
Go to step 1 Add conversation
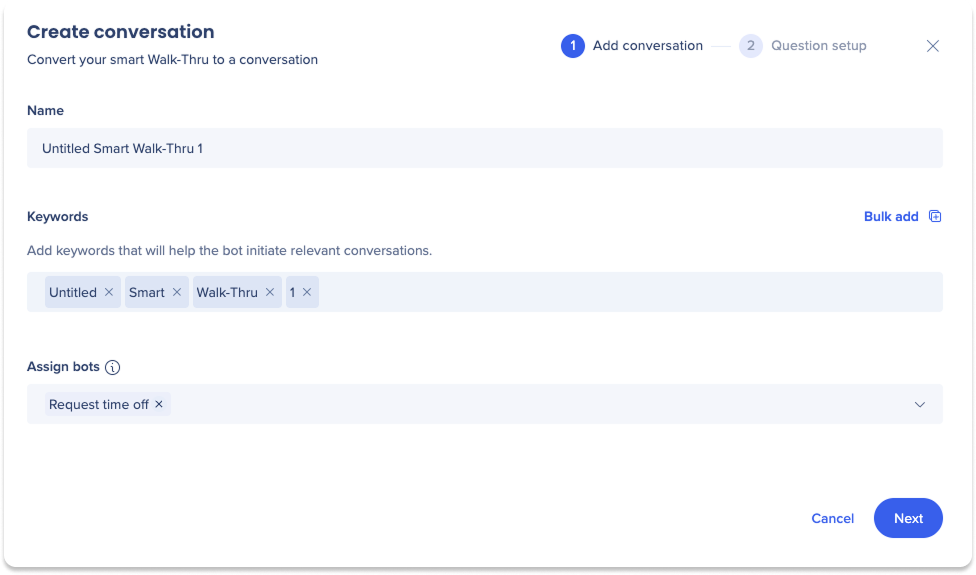point(632,46)
